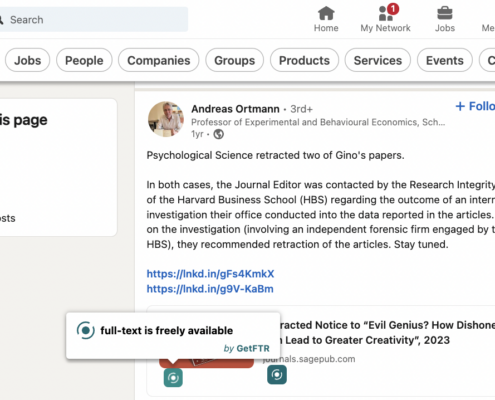Filter results by Groups
495x400 pixels.
click(234, 60)
